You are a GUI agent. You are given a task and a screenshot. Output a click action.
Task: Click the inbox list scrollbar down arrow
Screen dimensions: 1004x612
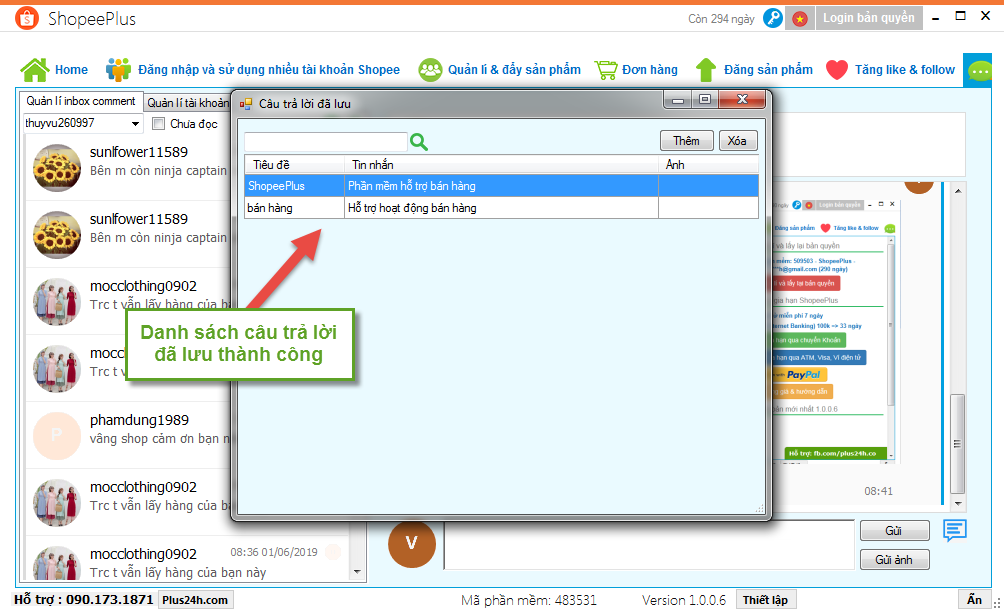click(358, 572)
